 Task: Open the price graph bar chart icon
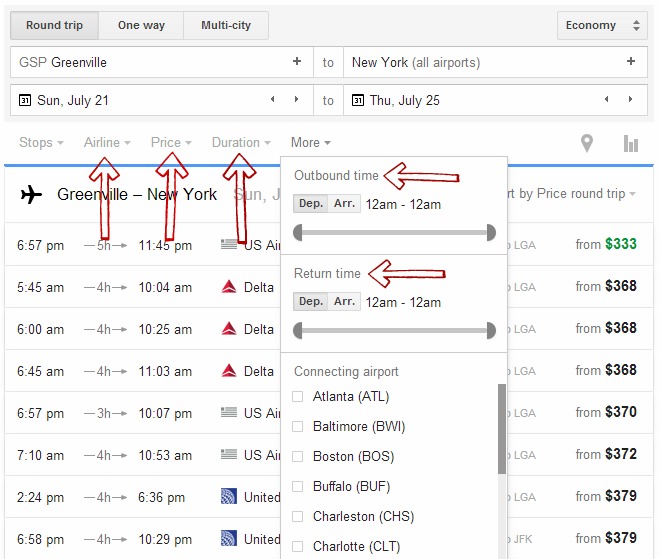(630, 143)
